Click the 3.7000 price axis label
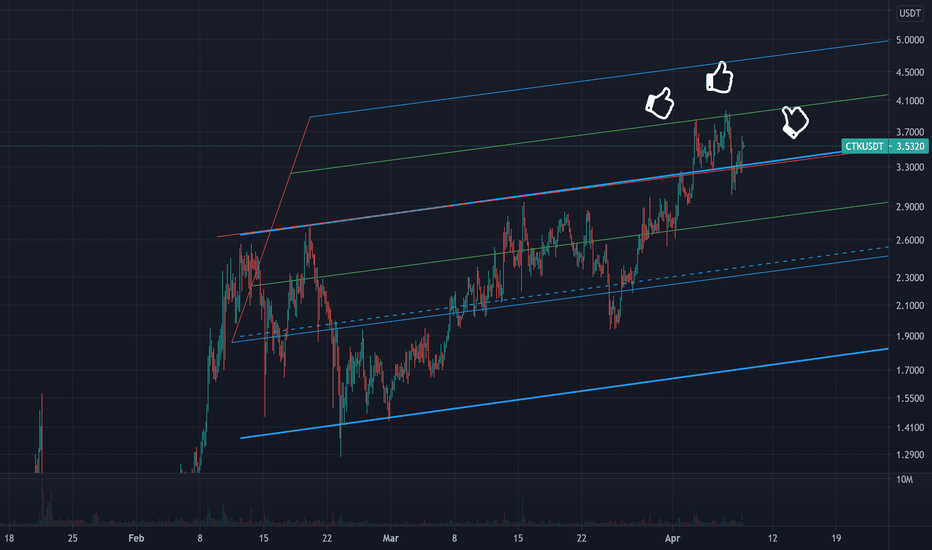The width and height of the screenshot is (932, 550). (910, 132)
